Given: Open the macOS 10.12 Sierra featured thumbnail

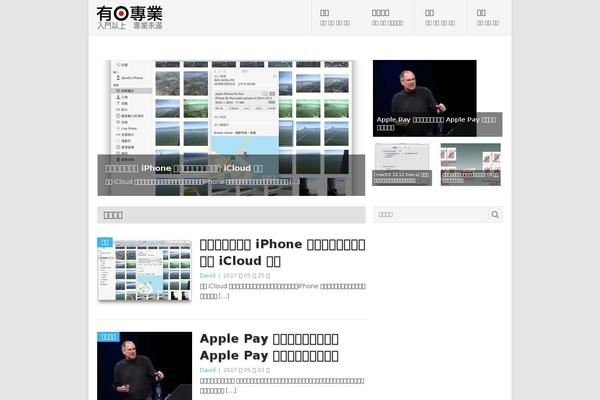Looking at the screenshot, I should [x=402, y=165].
